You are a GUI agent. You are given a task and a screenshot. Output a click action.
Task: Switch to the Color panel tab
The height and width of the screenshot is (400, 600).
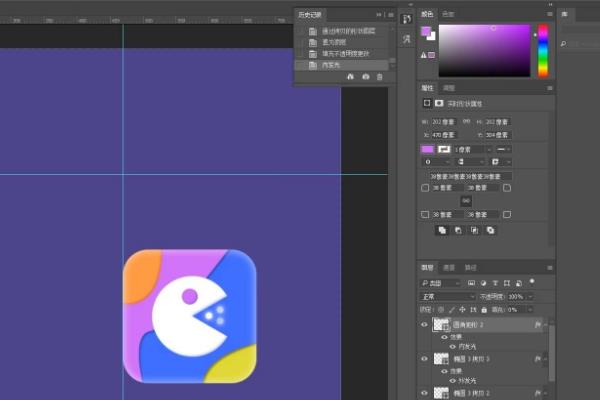pos(427,14)
